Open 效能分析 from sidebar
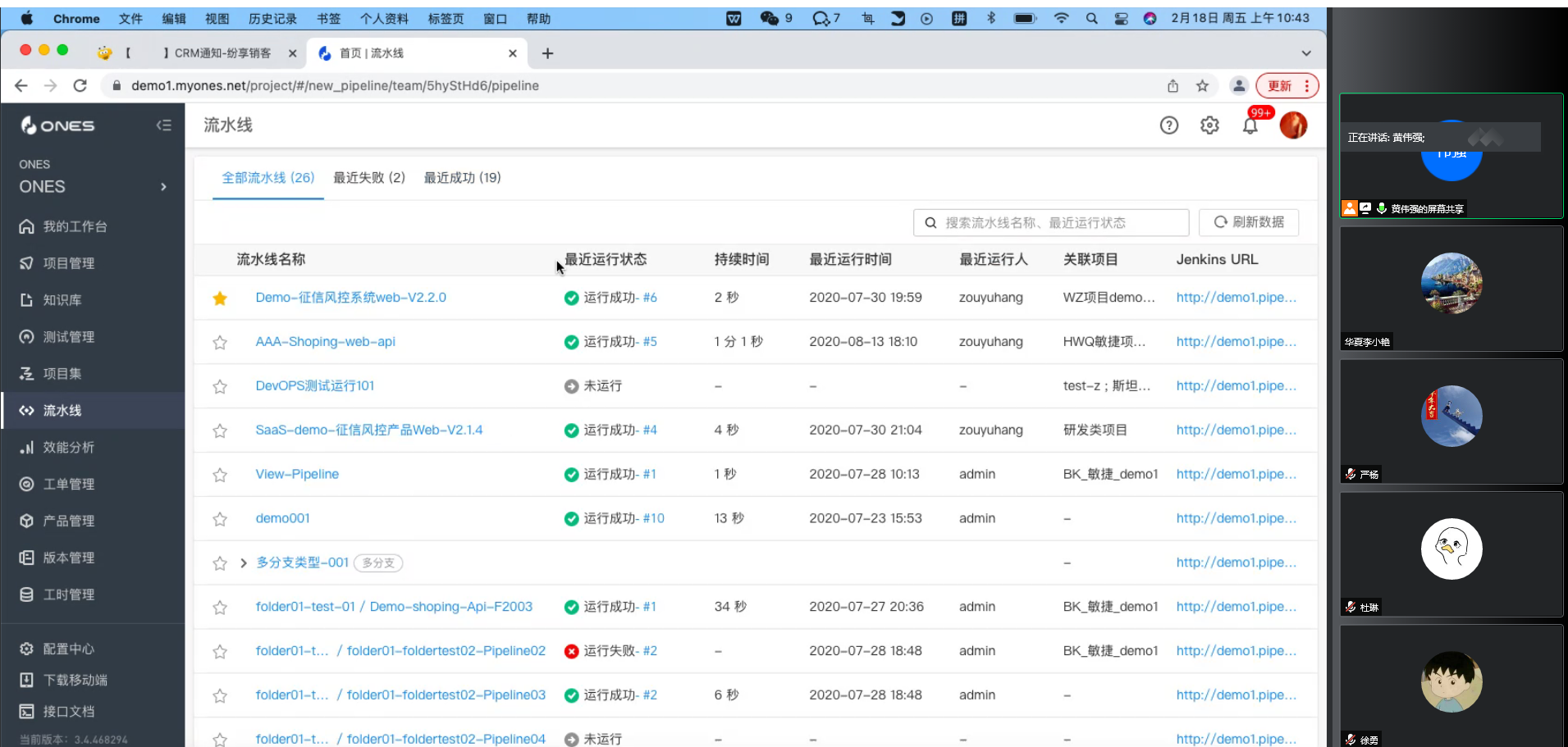 point(68,448)
